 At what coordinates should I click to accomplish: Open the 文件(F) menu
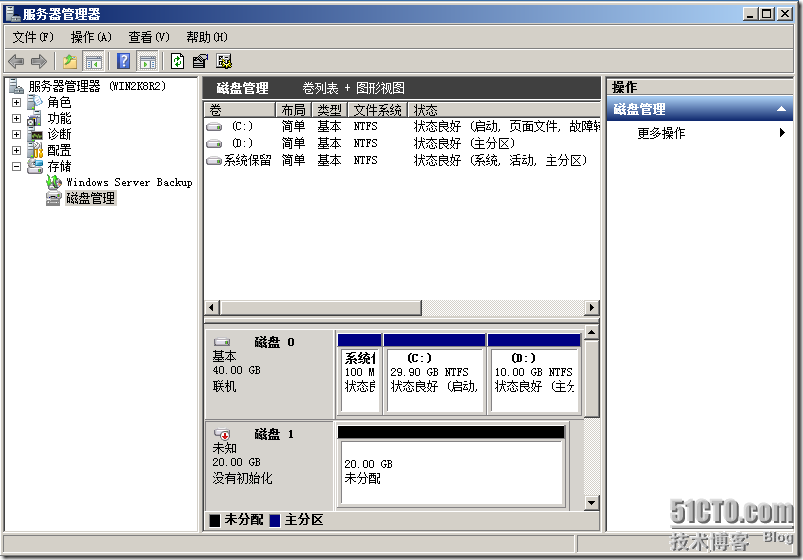(x=33, y=37)
